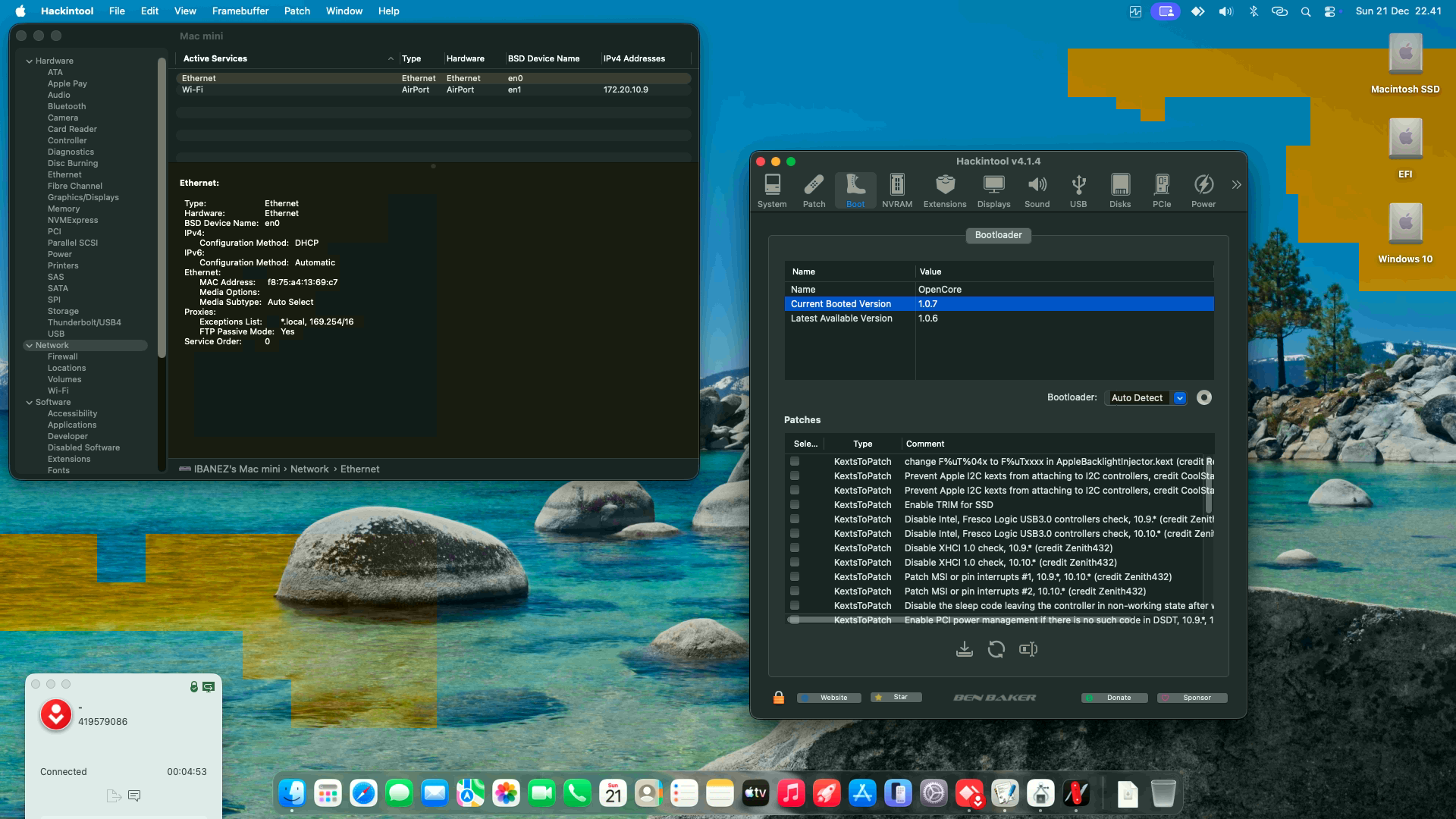Click the lock icon in Hackintool
The width and height of the screenshot is (1456, 819).
click(779, 697)
